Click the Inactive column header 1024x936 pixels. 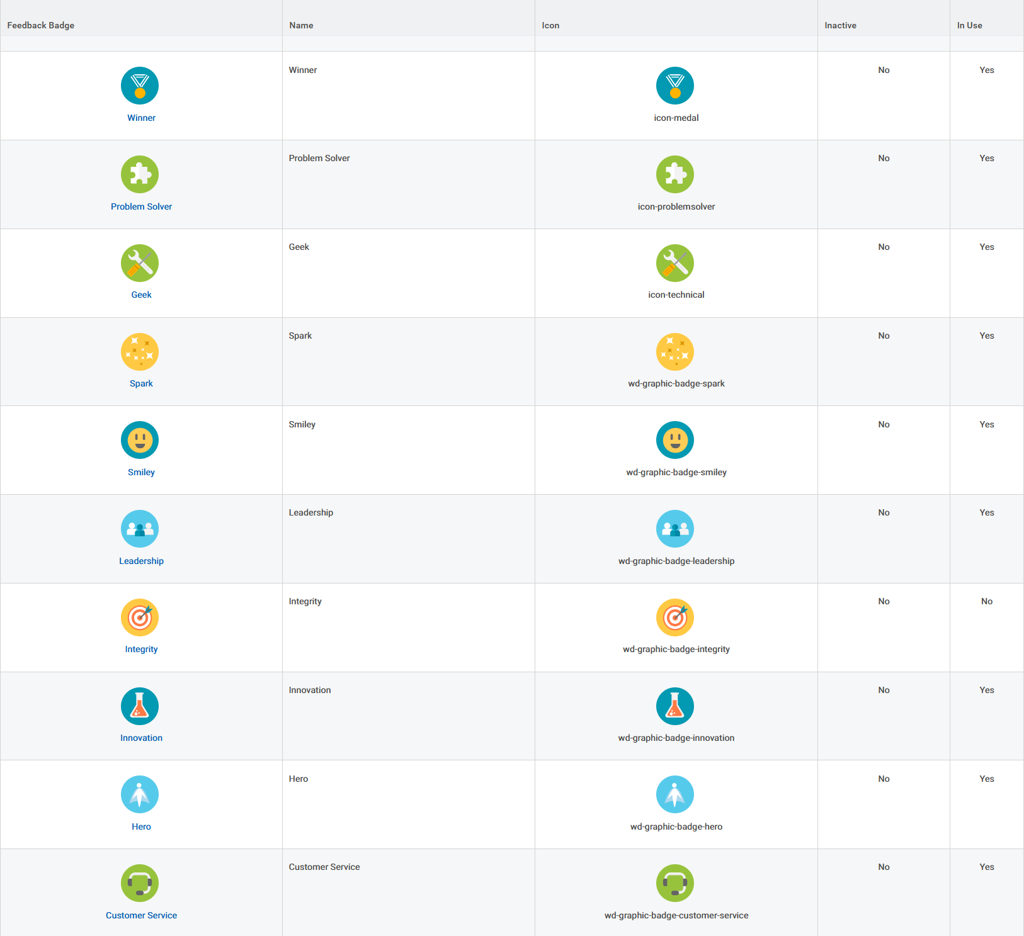click(840, 25)
